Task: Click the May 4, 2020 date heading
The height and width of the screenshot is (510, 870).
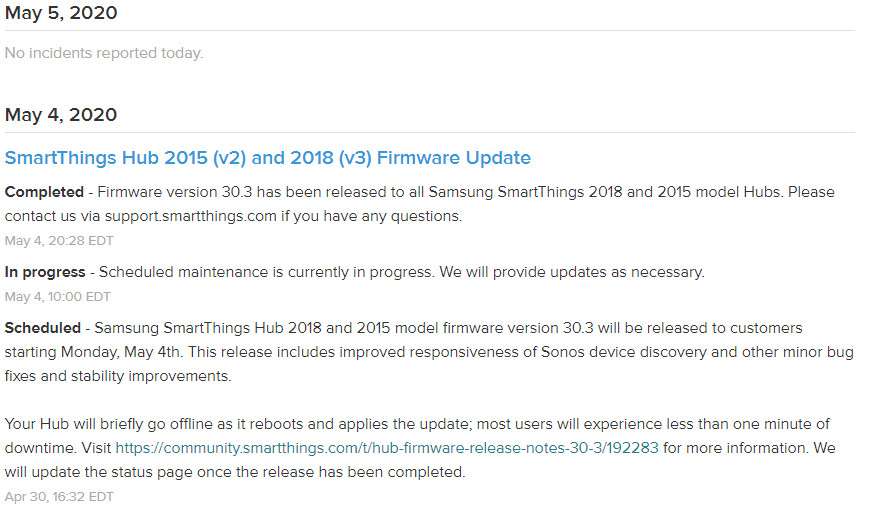Action: (61, 115)
